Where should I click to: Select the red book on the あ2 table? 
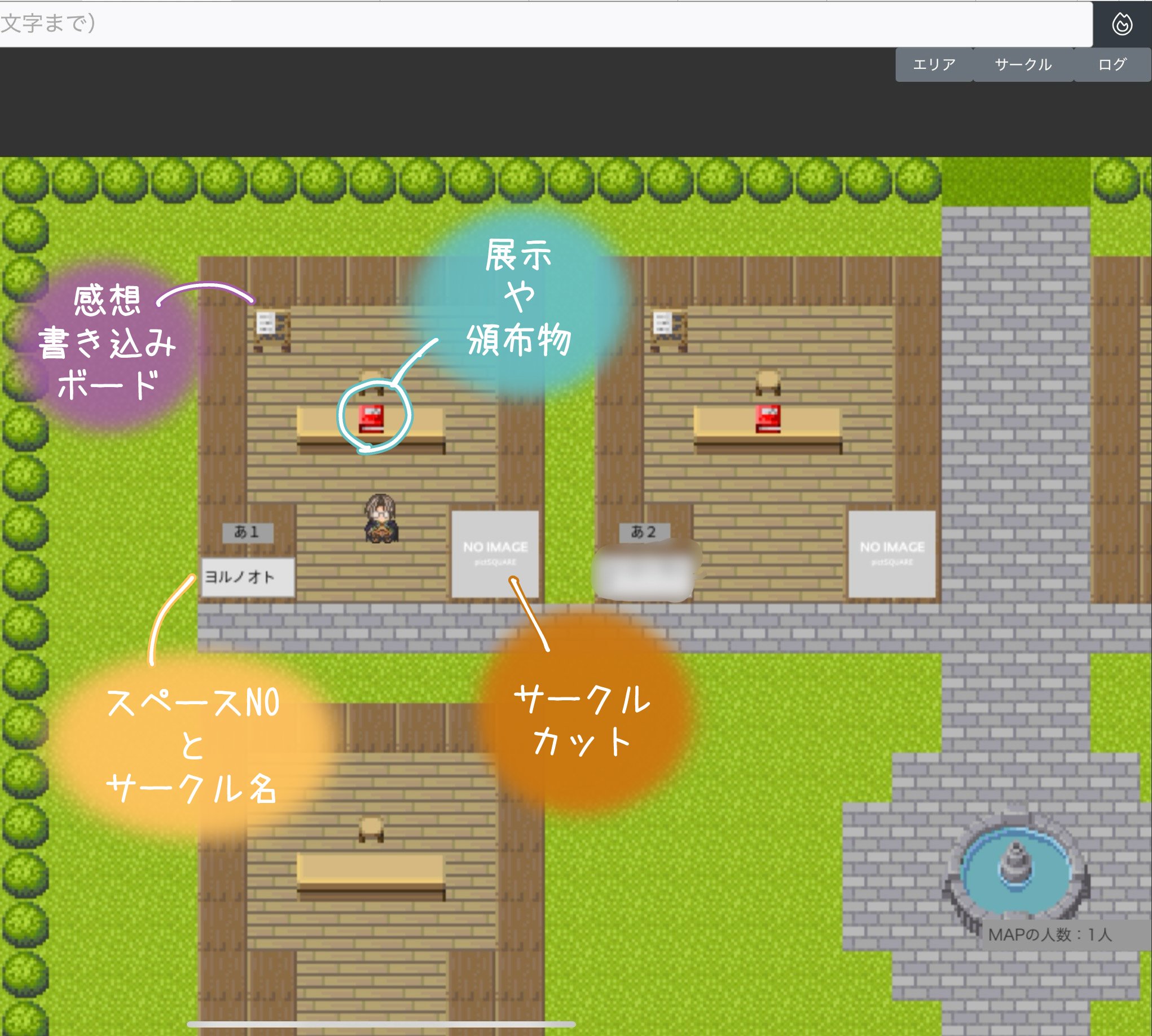click(x=768, y=419)
